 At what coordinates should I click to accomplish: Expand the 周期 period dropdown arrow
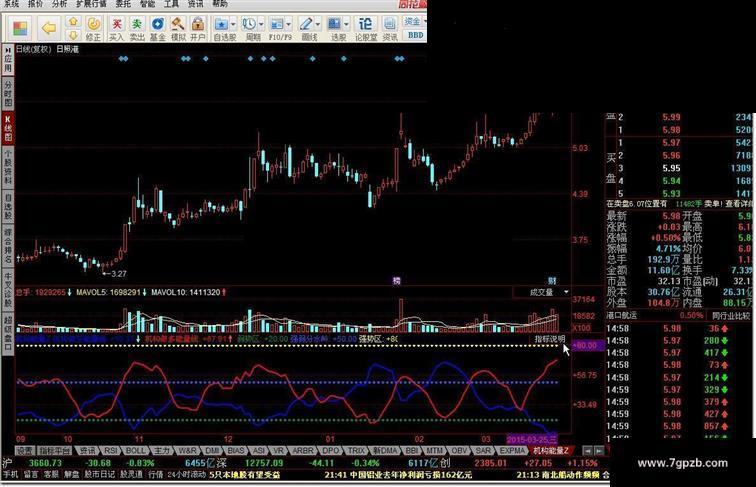tap(261, 24)
